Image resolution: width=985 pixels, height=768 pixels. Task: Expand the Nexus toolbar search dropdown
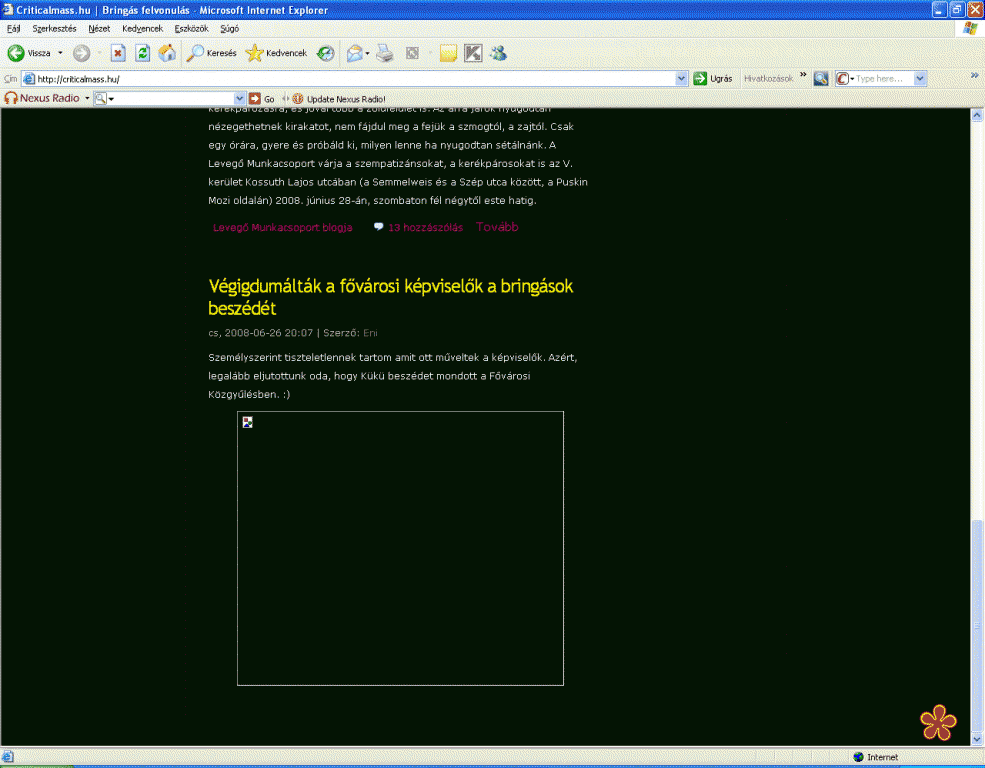point(239,99)
